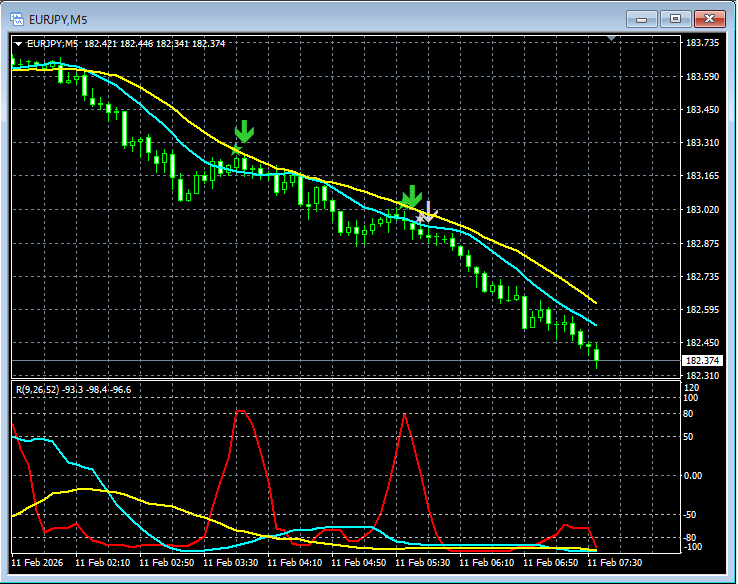Click the red oscillator line peak
The height and width of the screenshot is (584, 738).
(x=241, y=411)
